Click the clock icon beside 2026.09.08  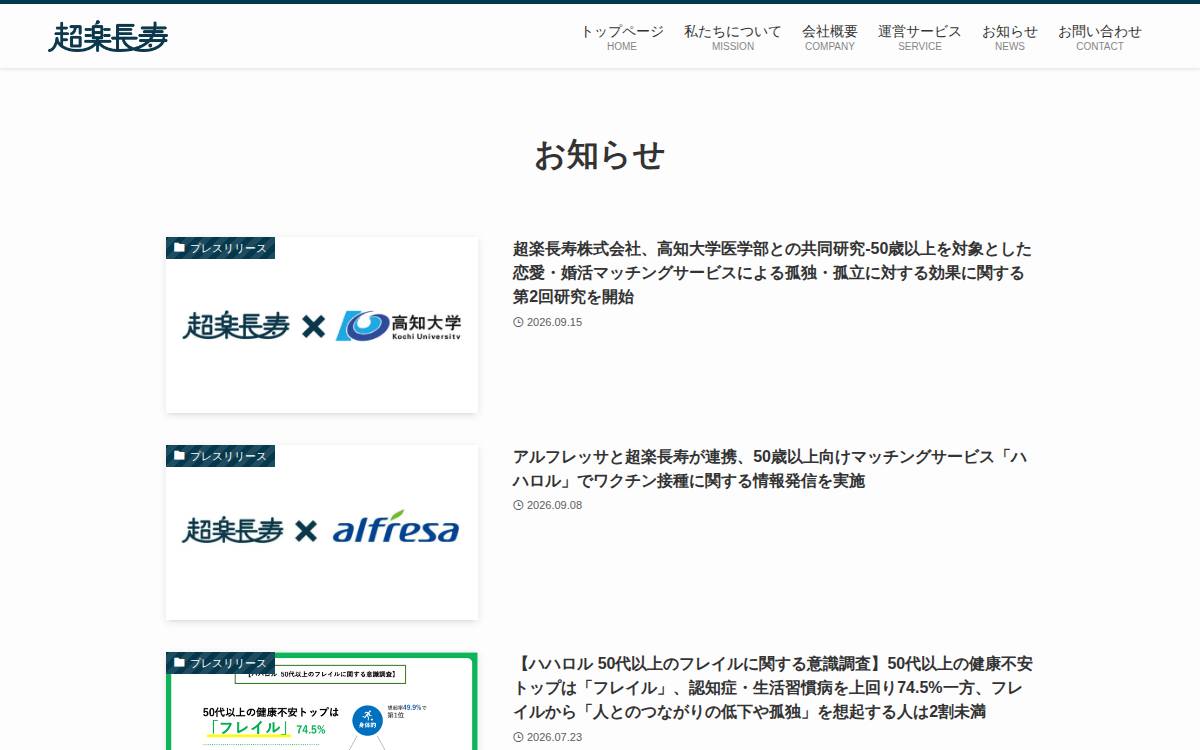click(518, 505)
